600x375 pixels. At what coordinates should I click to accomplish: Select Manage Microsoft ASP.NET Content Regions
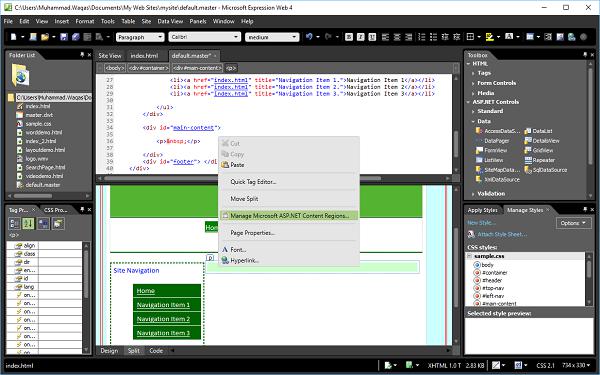click(x=289, y=216)
